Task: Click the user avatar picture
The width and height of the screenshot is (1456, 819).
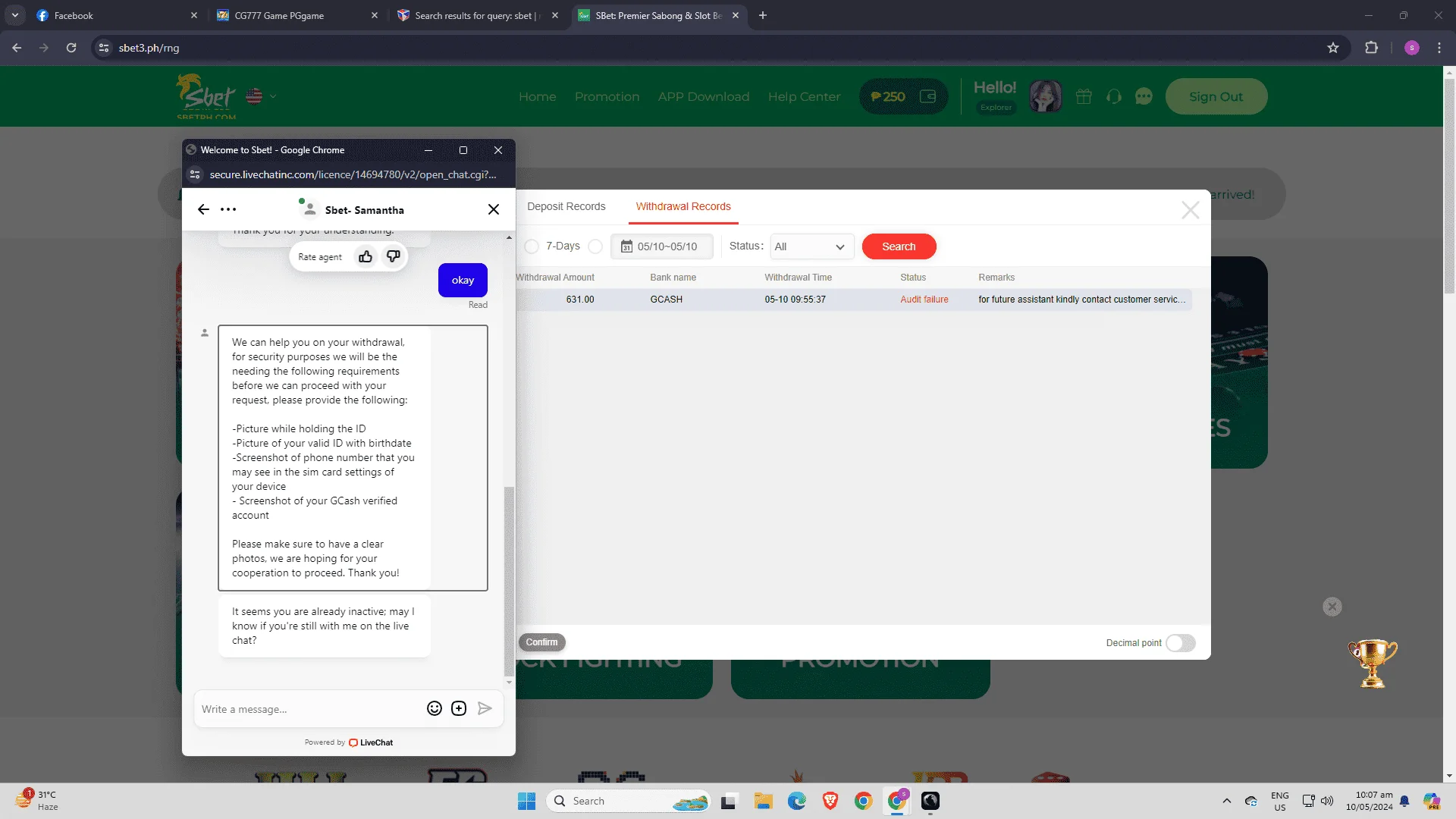Action: [1046, 96]
